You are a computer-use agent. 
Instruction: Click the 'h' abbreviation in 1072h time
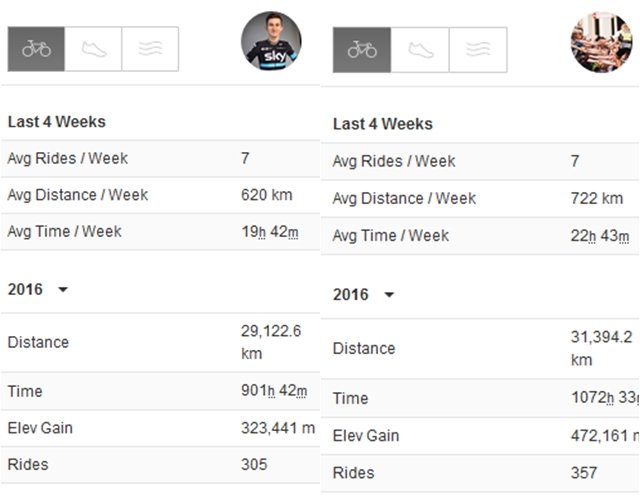point(610,398)
